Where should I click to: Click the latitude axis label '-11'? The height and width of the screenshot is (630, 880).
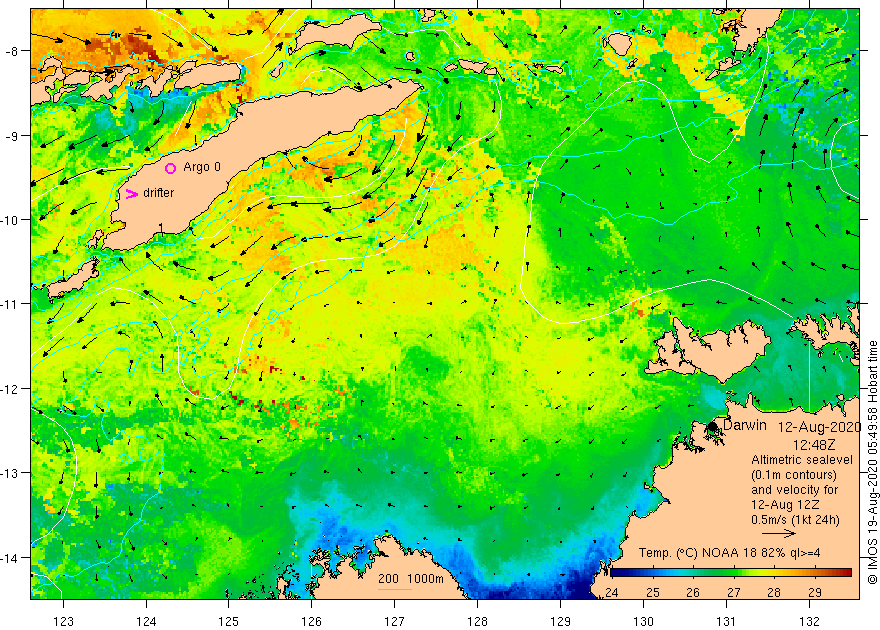(x=10, y=303)
